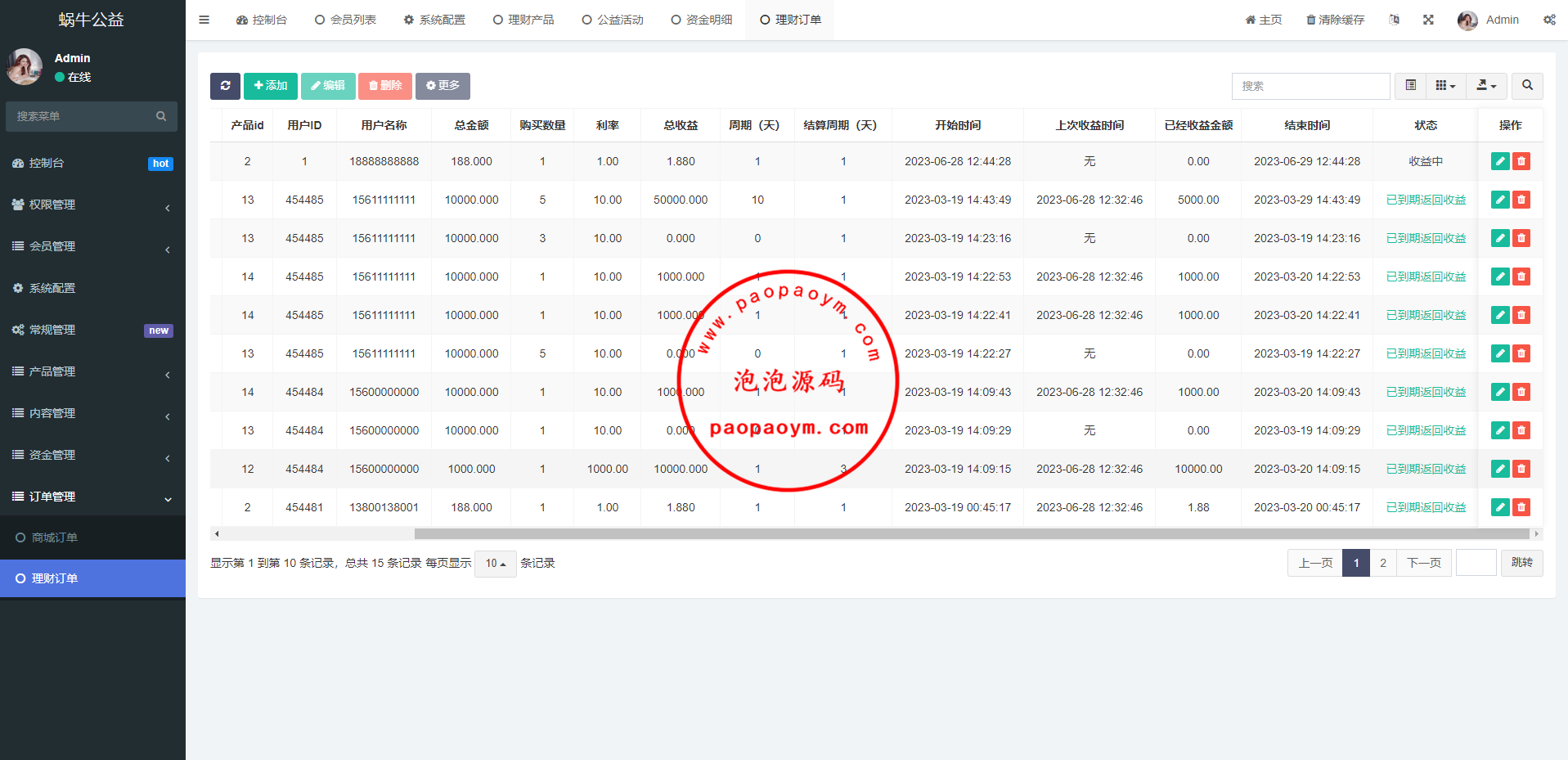1568x760 pixels.
Task: Click the green edit icon in first row
Action: coord(1499,161)
